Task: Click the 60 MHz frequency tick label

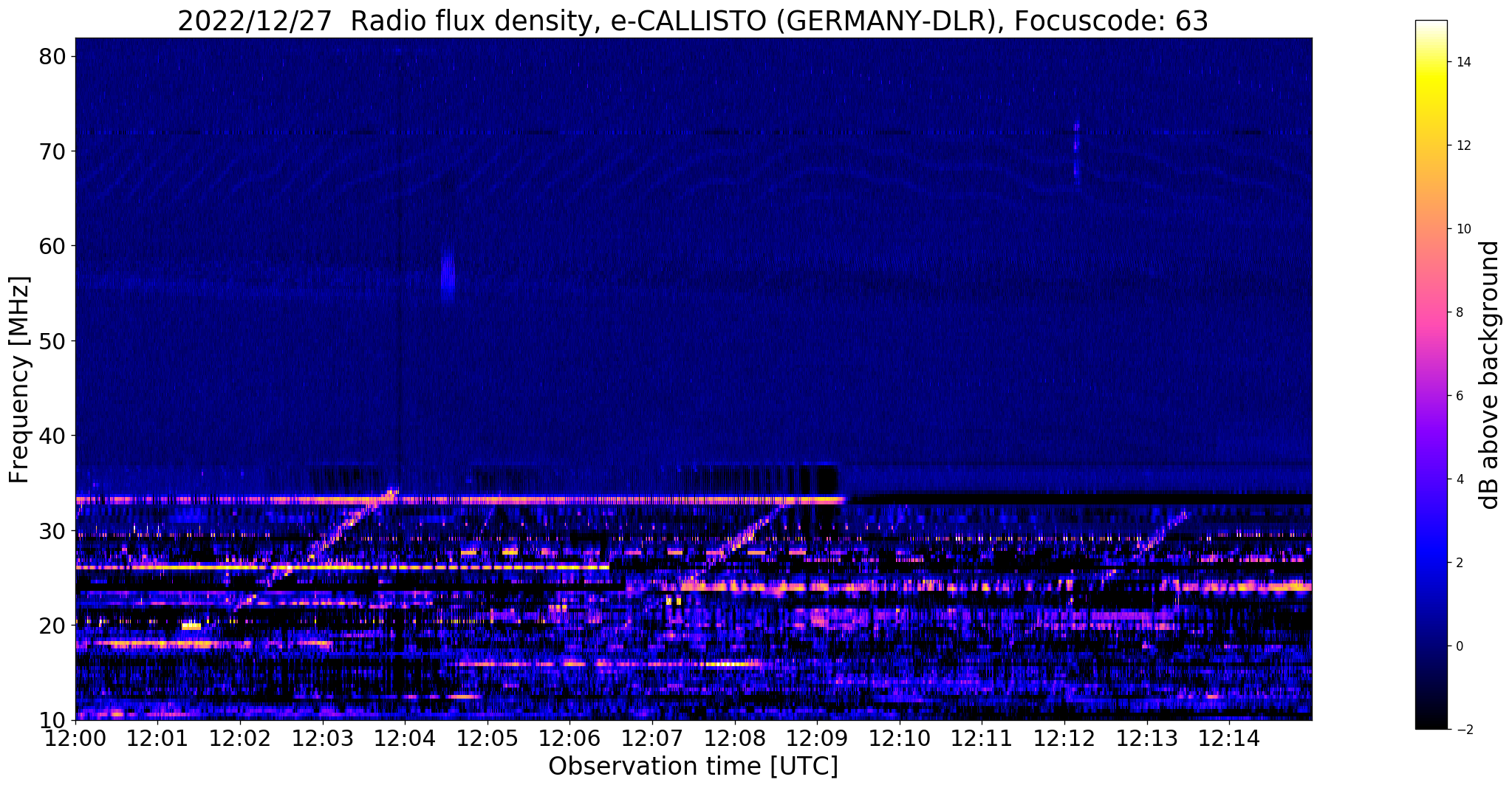Action: (x=52, y=246)
